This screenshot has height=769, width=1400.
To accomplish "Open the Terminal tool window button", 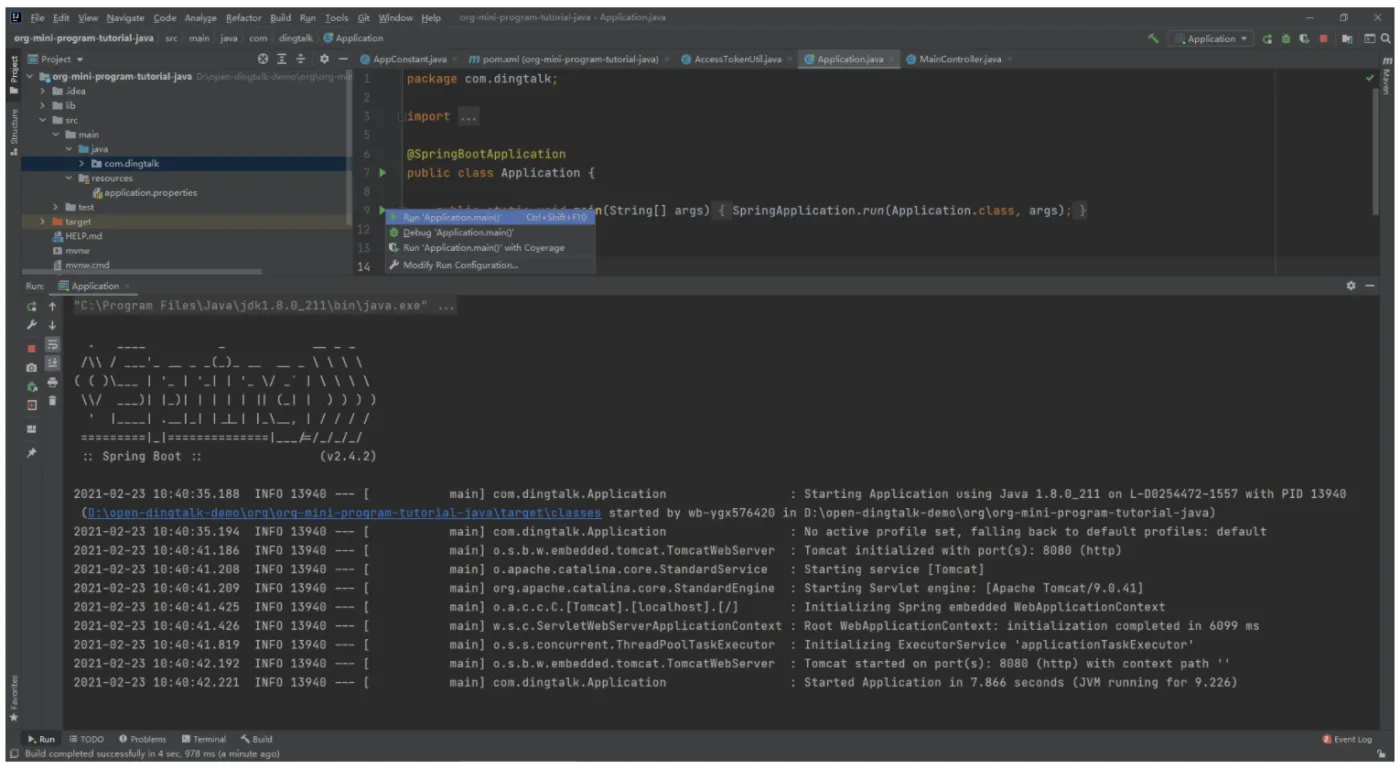I will point(204,739).
